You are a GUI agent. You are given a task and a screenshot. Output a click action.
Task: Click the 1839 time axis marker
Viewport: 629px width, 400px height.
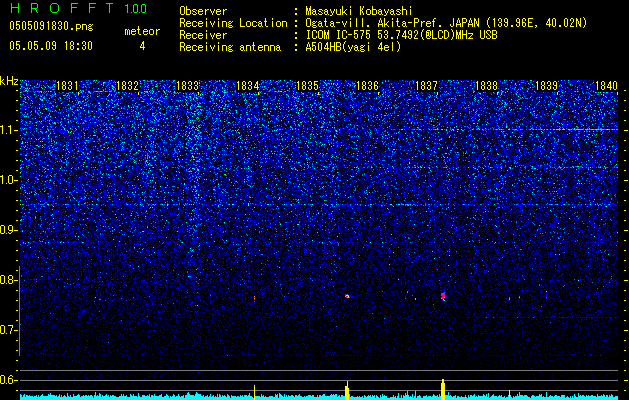(546, 85)
